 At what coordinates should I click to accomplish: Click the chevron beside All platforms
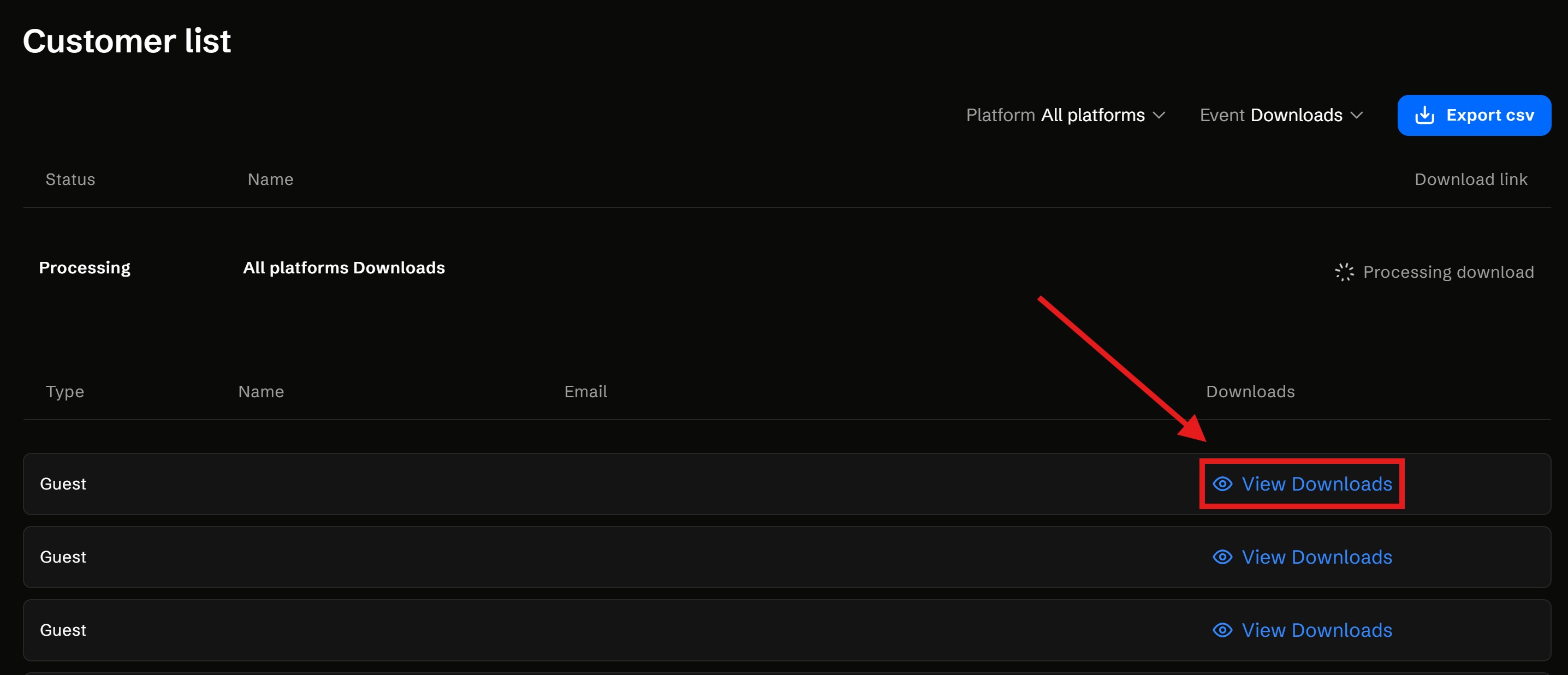click(1159, 116)
